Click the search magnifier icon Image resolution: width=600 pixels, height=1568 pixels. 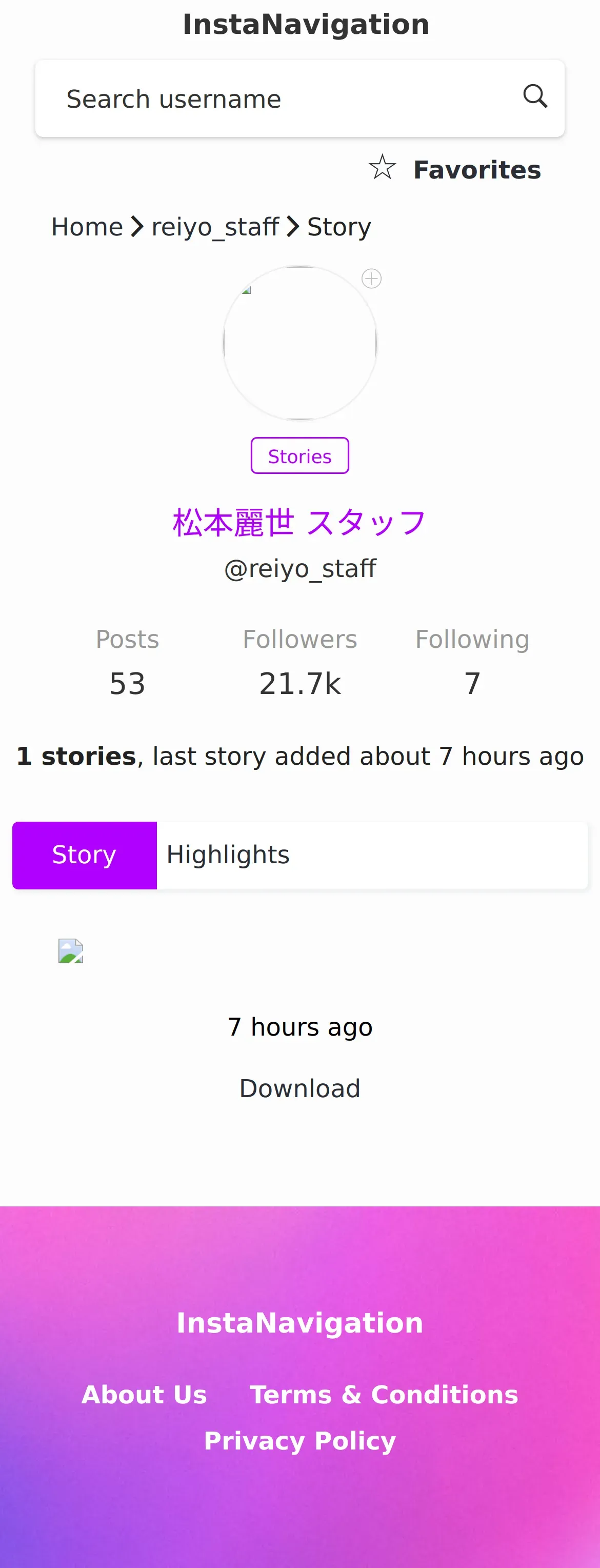(535, 96)
